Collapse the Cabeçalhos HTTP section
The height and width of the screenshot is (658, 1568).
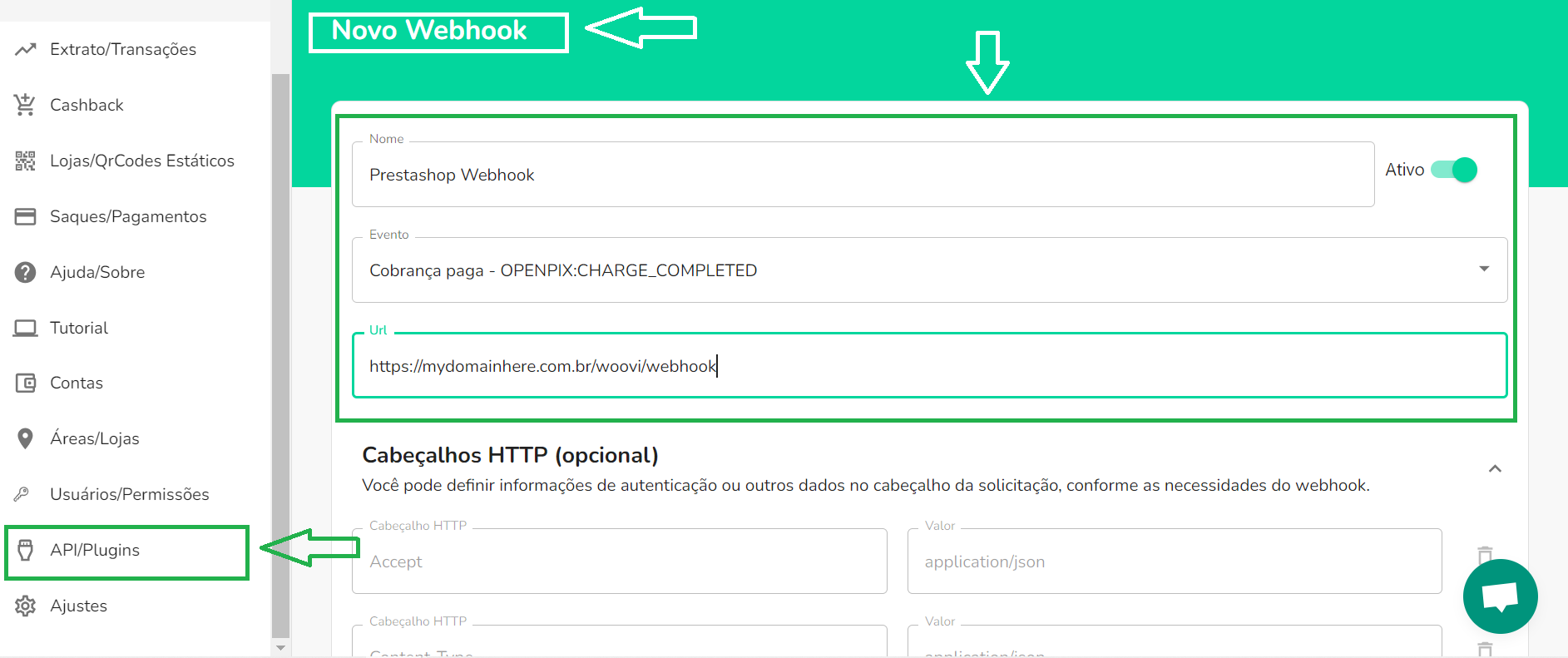click(x=1495, y=469)
